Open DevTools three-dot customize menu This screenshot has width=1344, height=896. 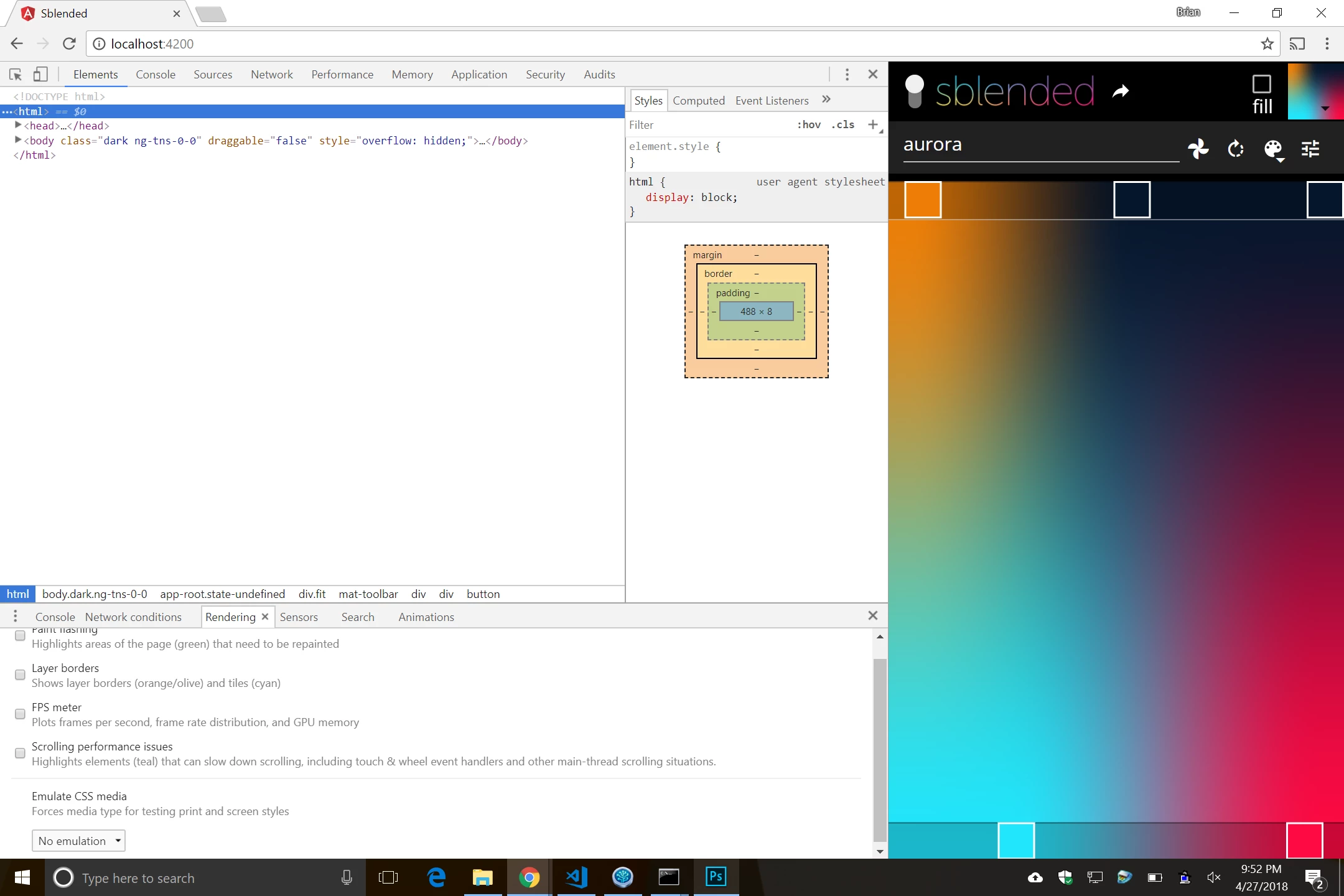pos(847,75)
